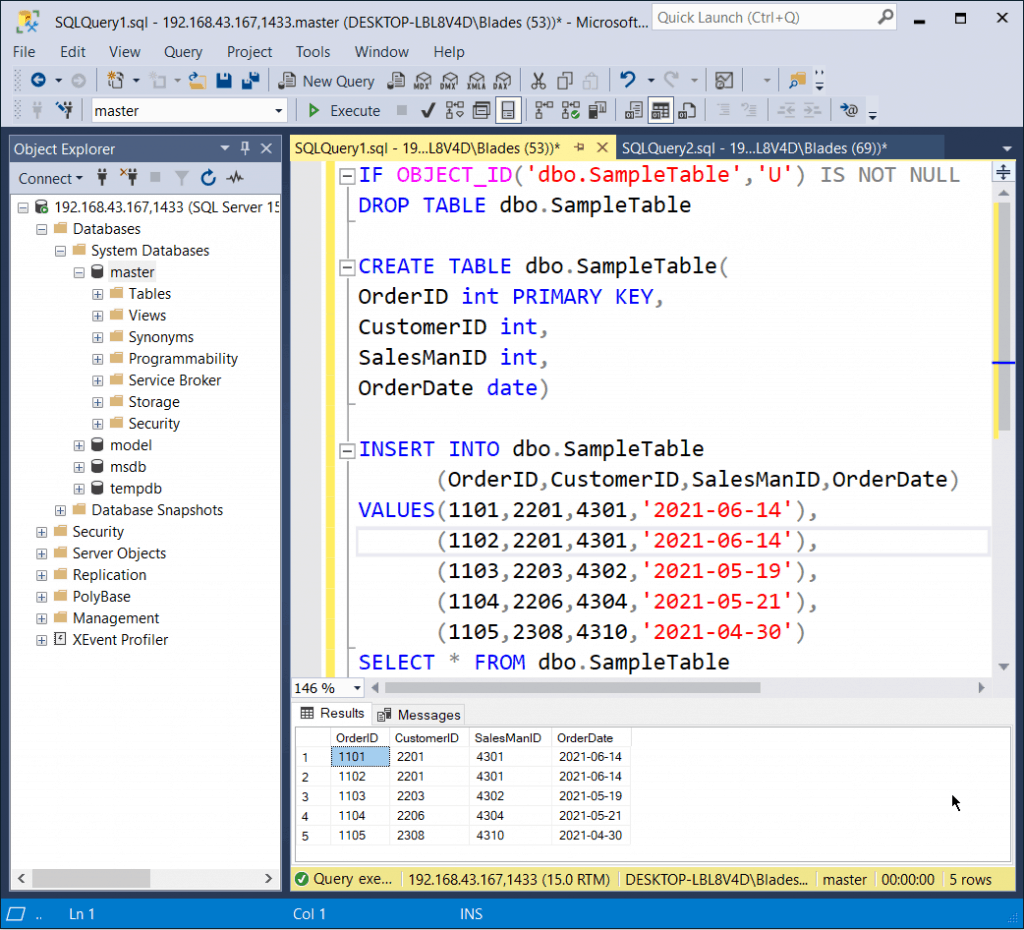The image size is (1024, 930).
Task: Parse the query using the checkmark icon
Action: tap(426, 110)
